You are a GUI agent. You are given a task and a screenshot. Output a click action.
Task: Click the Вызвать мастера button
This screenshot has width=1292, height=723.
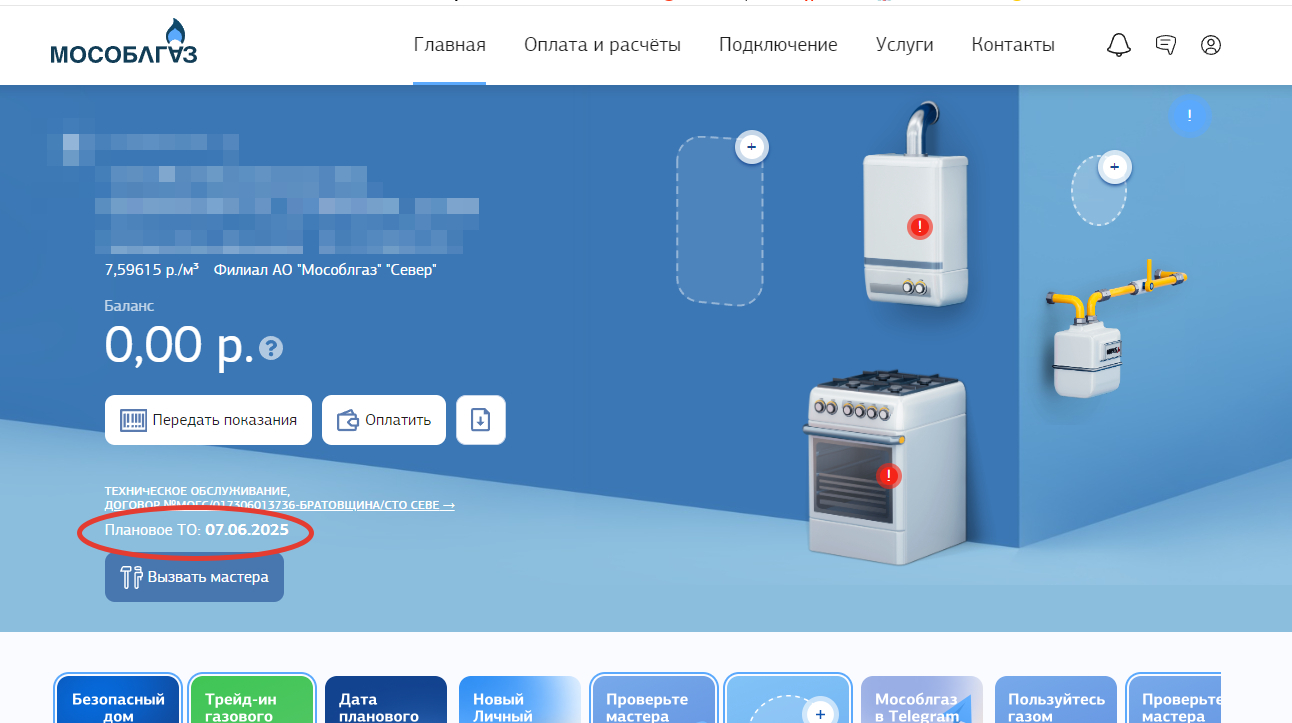[x=194, y=577]
